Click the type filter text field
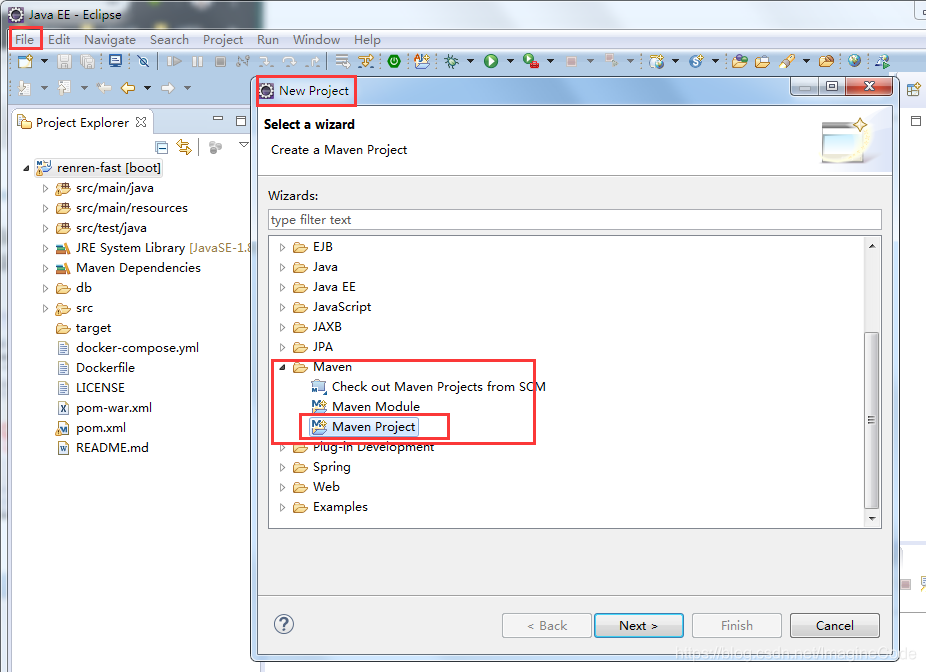 pyautogui.click(x=575, y=220)
